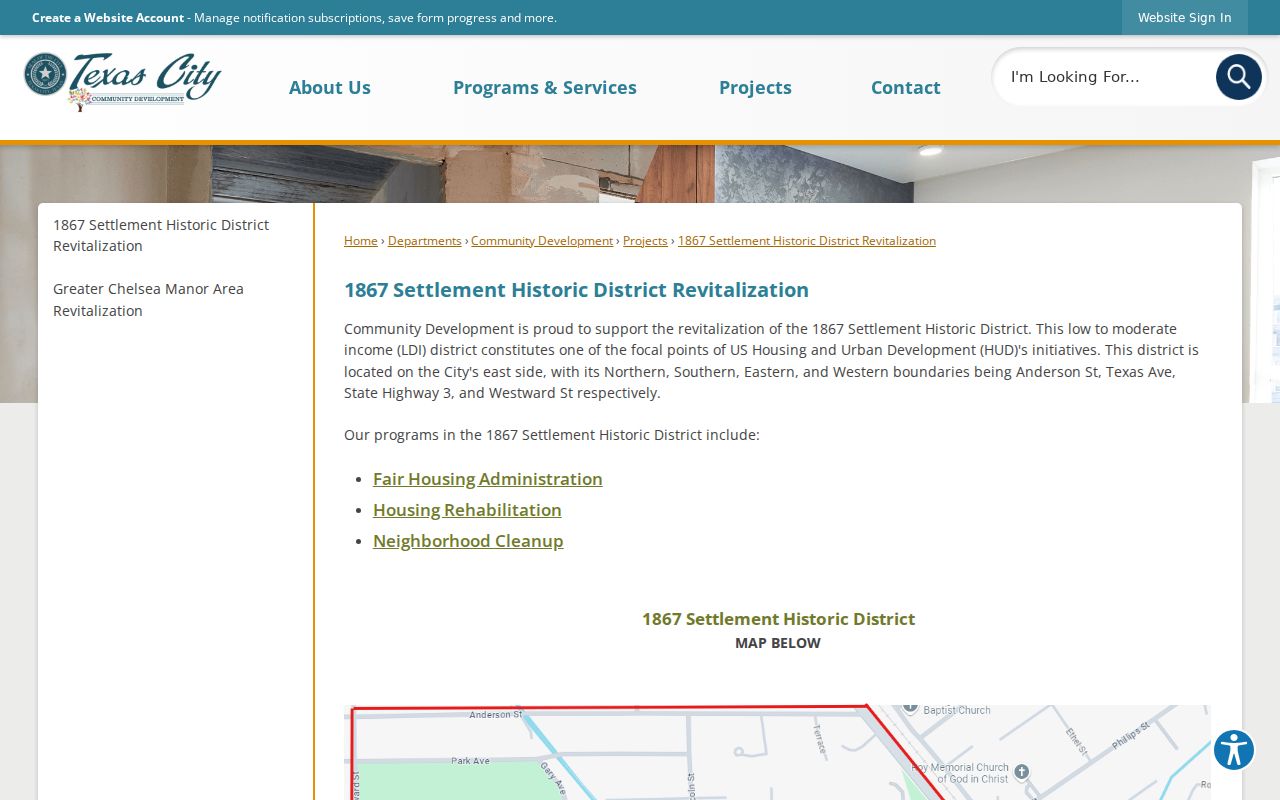The height and width of the screenshot is (800, 1280).
Task: Go to Projects breadcrumb link
Action: (645, 241)
